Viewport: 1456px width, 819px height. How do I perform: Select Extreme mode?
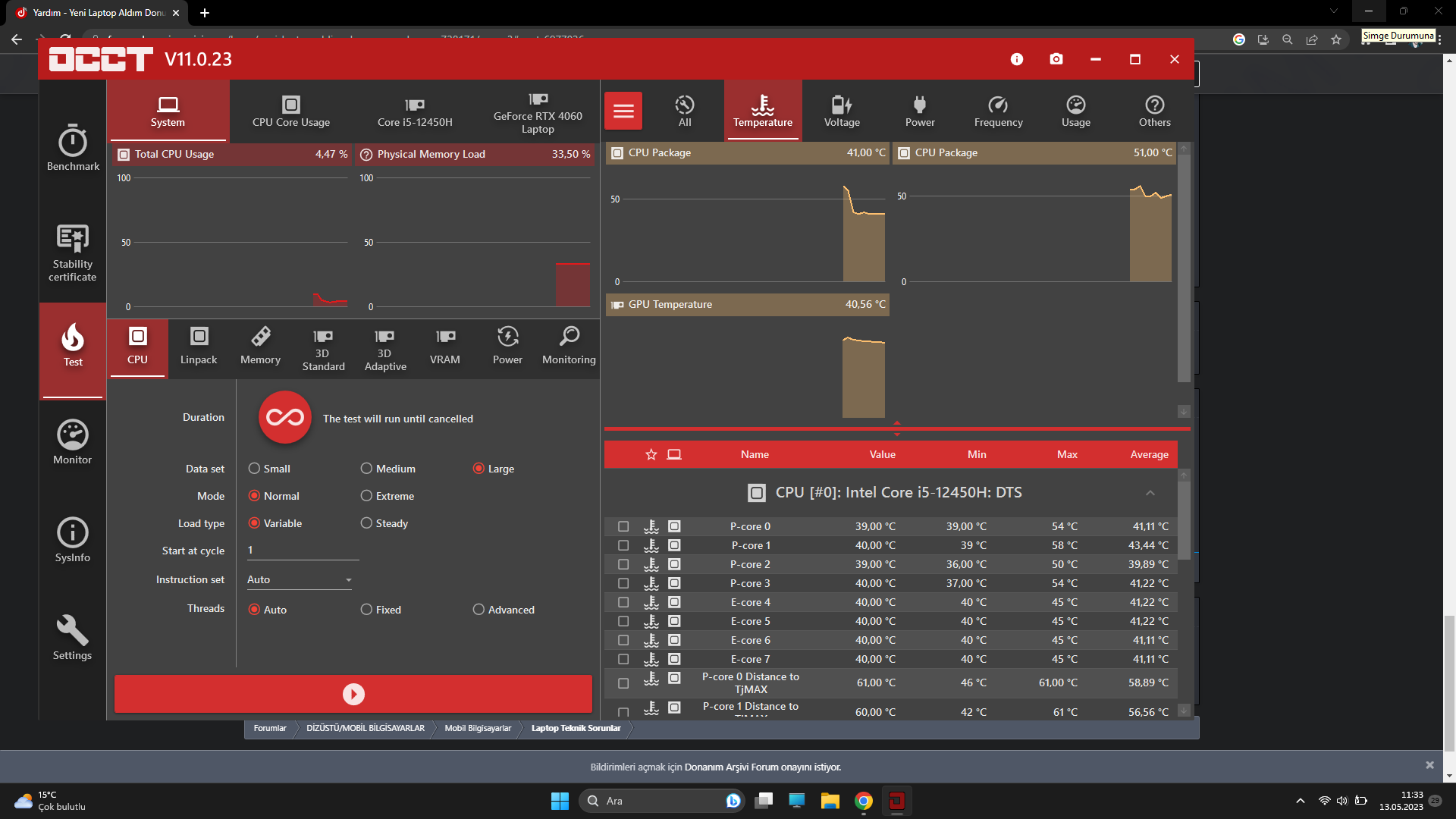pyautogui.click(x=387, y=496)
